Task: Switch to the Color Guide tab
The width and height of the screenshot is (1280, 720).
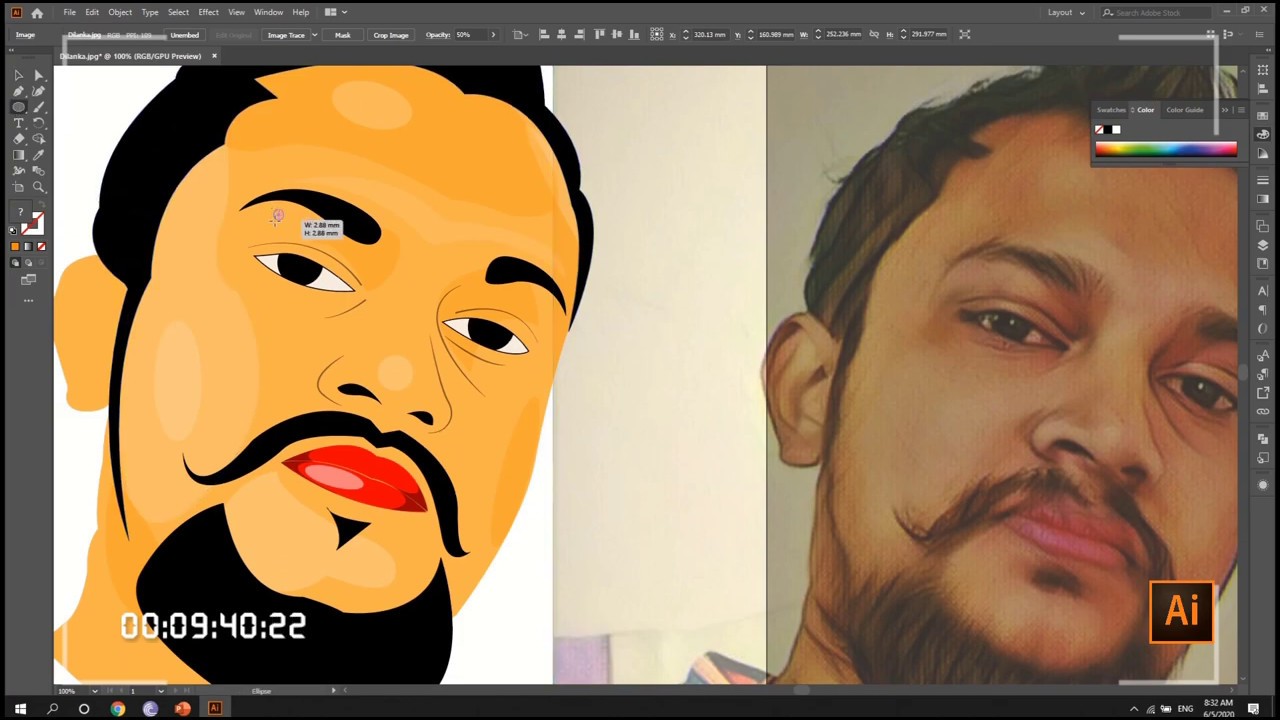Action: click(1185, 110)
